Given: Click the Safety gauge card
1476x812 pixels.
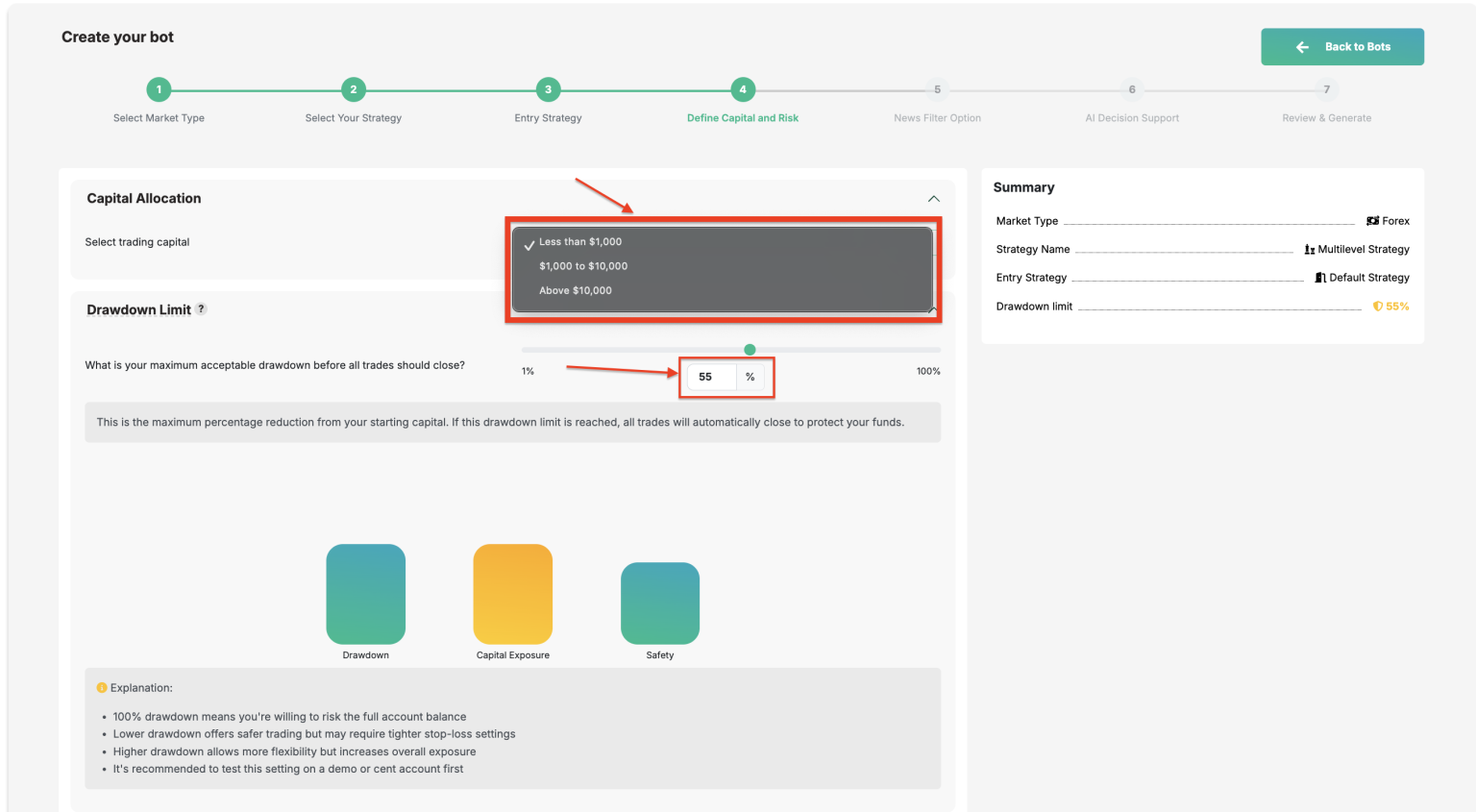Looking at the screenshot, I should 660,603.
